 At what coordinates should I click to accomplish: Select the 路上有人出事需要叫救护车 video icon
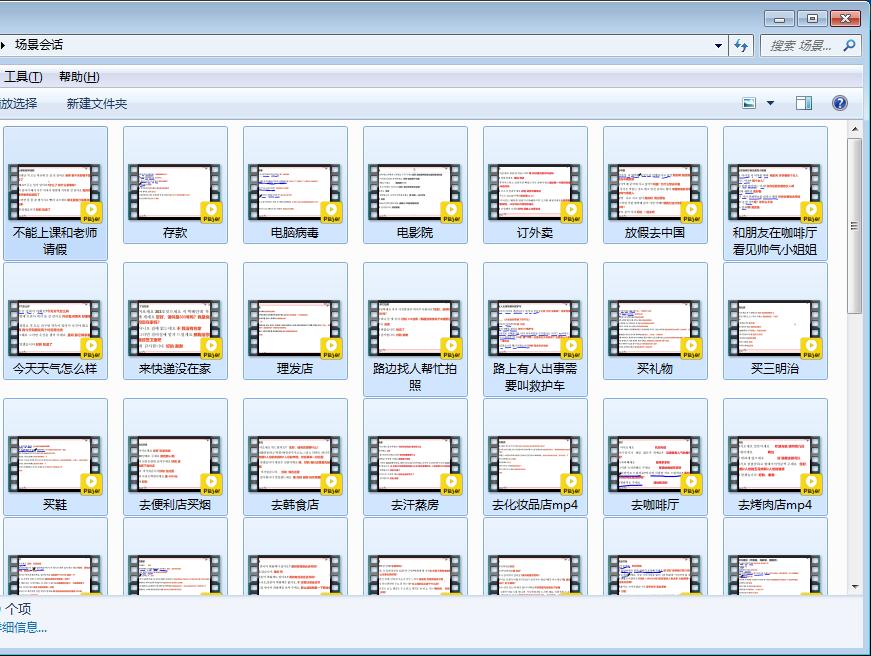[535, 328]
